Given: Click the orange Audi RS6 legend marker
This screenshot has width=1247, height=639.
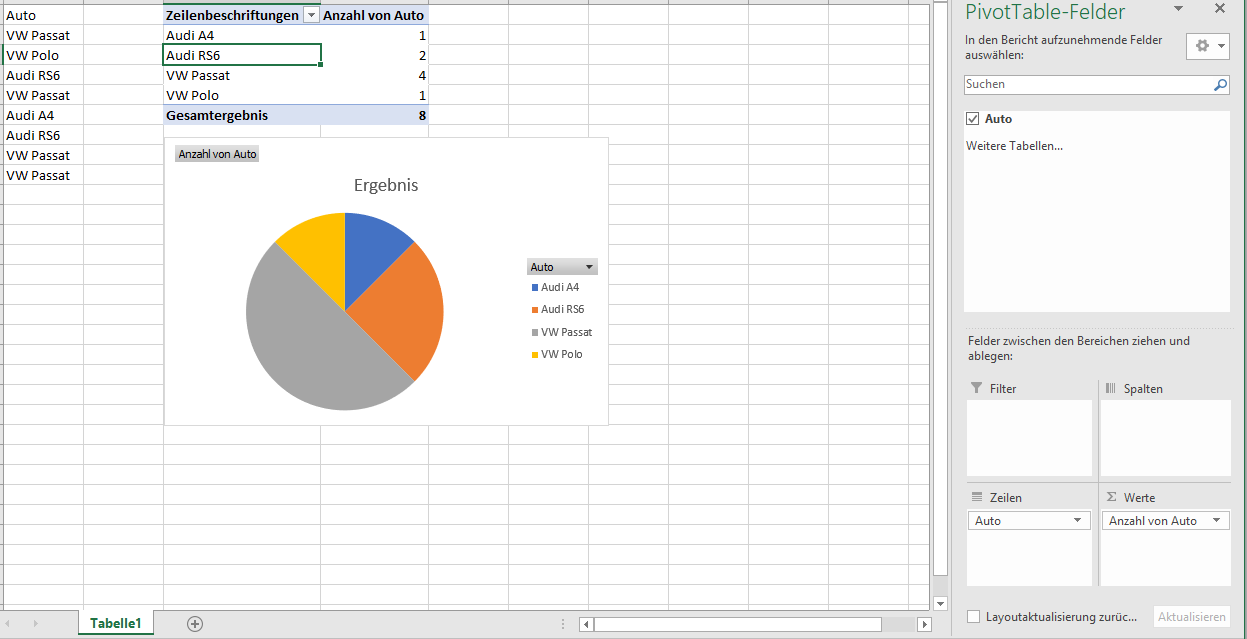Looking at the screenshot, I should click(535, 310).
